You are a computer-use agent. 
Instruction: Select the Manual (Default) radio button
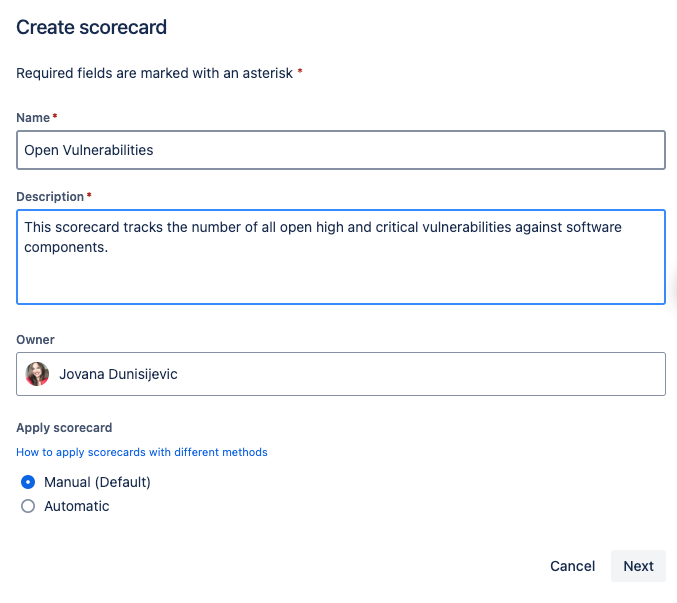[28, 482]
